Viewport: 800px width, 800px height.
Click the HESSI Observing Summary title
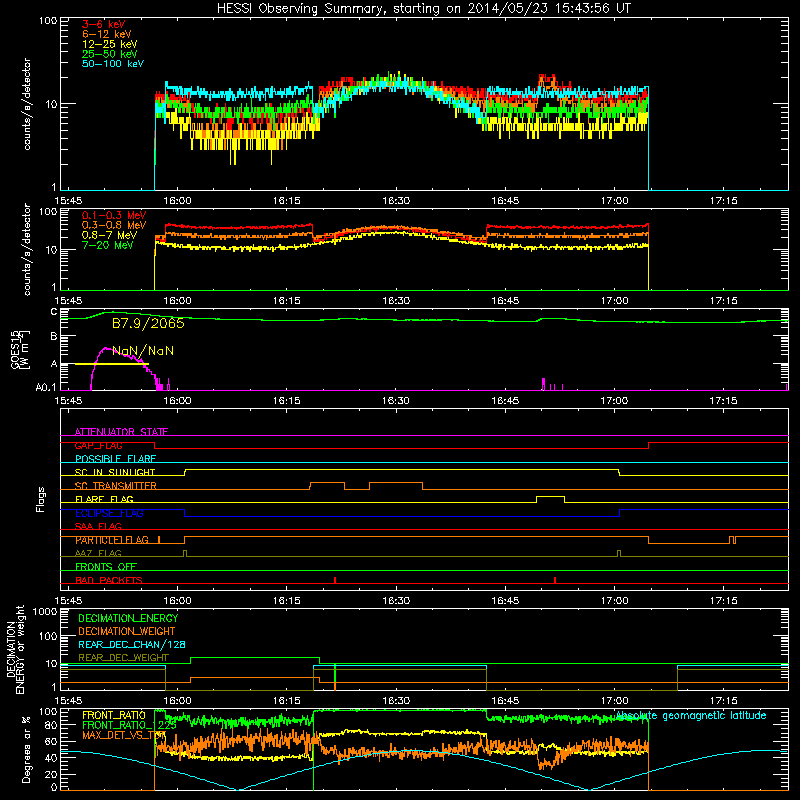(423, 8)
